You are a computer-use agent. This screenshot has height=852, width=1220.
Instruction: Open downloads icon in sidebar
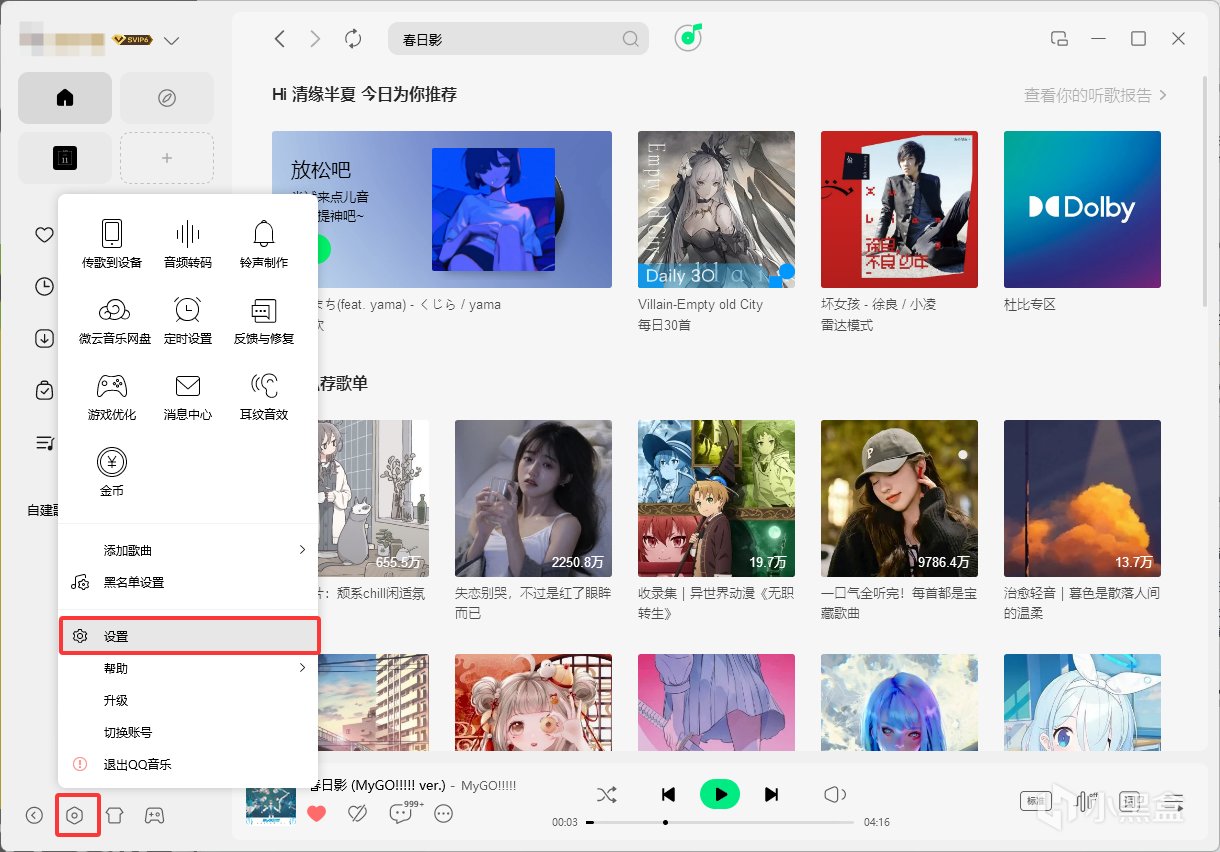click(44, 339)
